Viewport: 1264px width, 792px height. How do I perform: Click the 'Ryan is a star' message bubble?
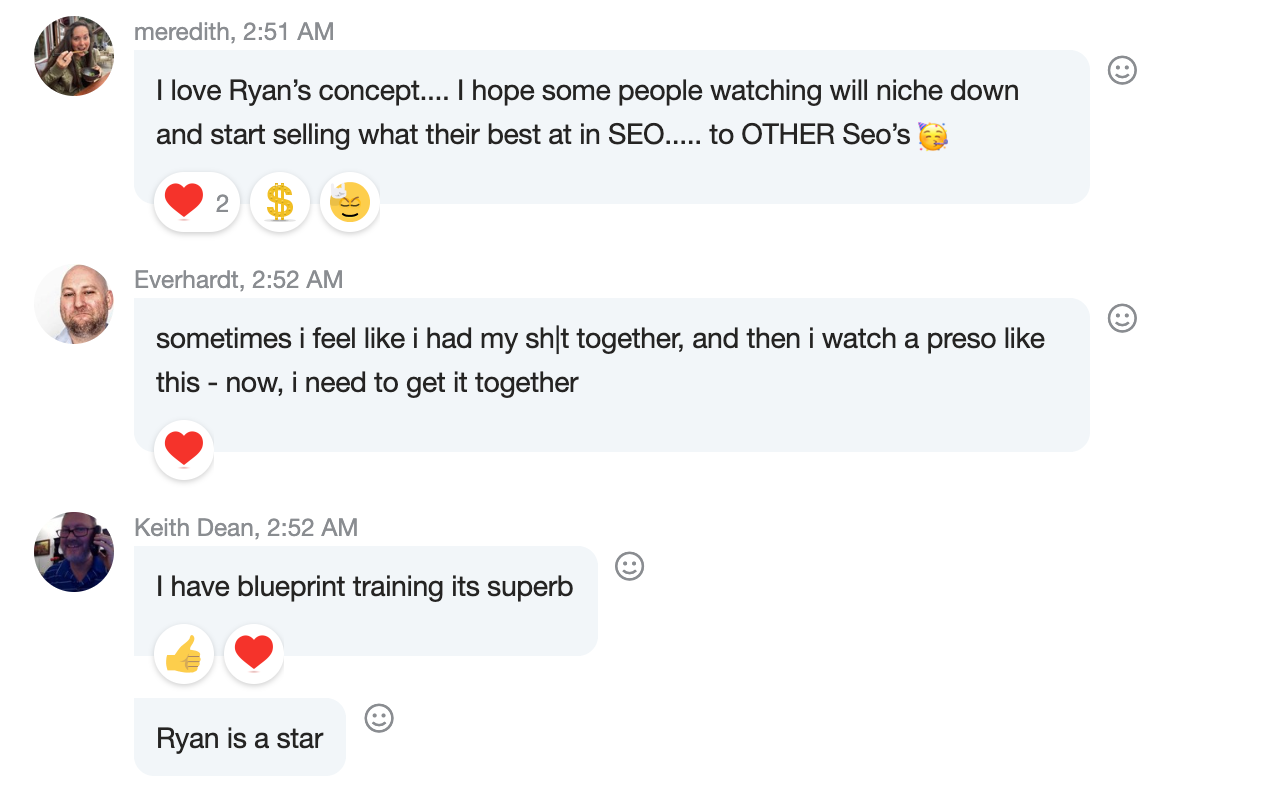click(x=240, y=738)
